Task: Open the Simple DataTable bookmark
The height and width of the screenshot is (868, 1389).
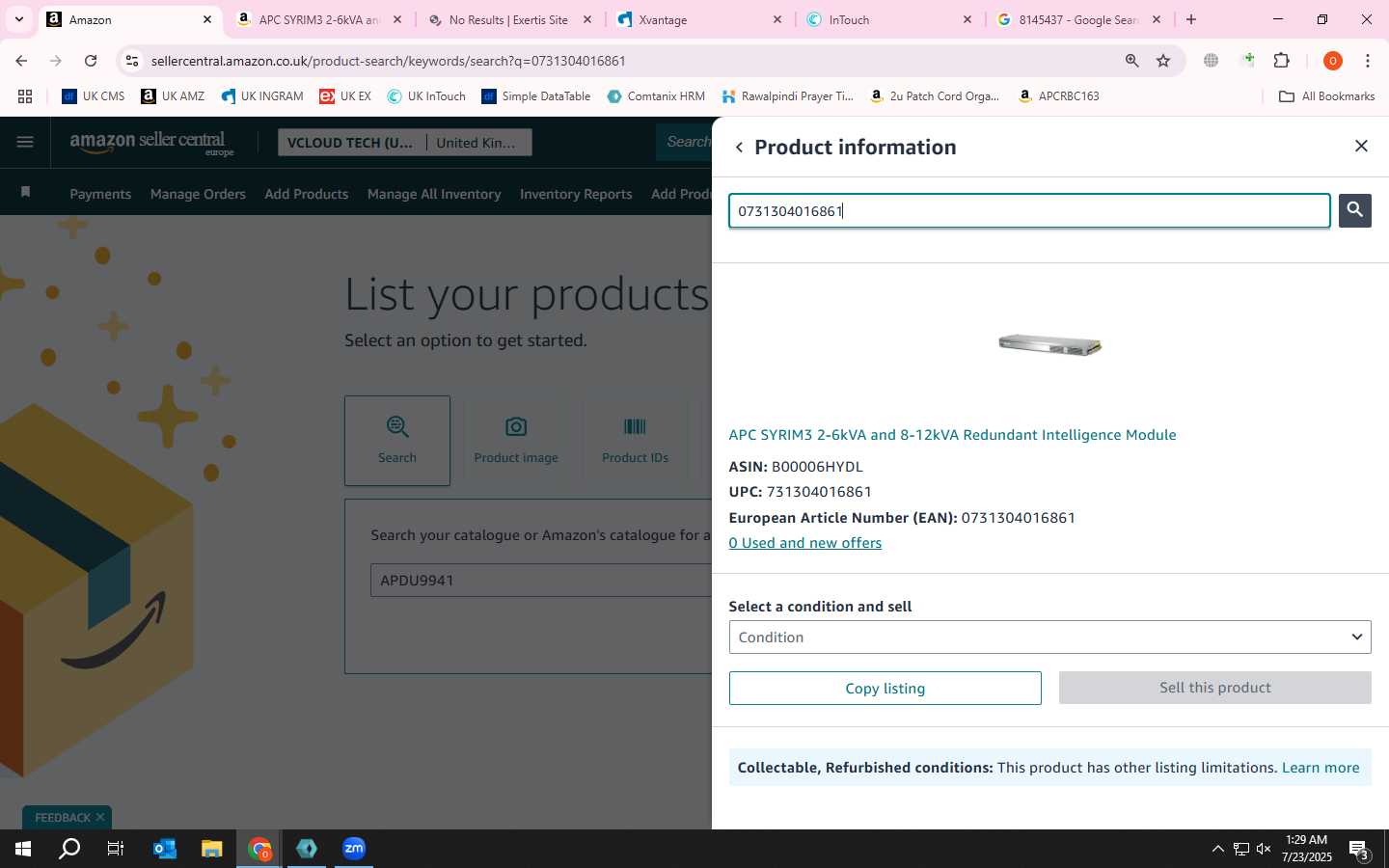Action: click(535, 96)
